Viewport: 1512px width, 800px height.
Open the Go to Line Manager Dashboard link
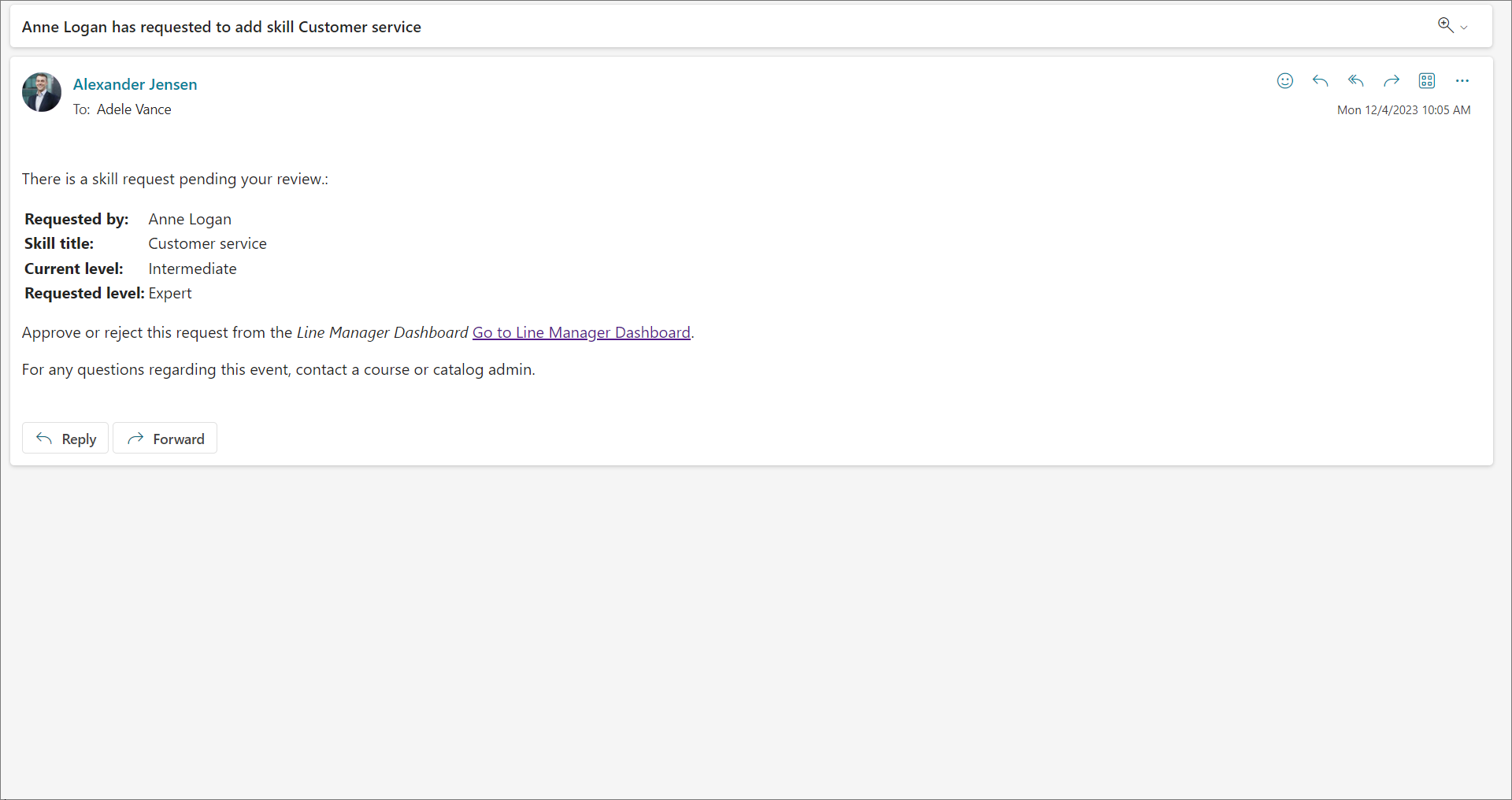click(x=581, y=332)
